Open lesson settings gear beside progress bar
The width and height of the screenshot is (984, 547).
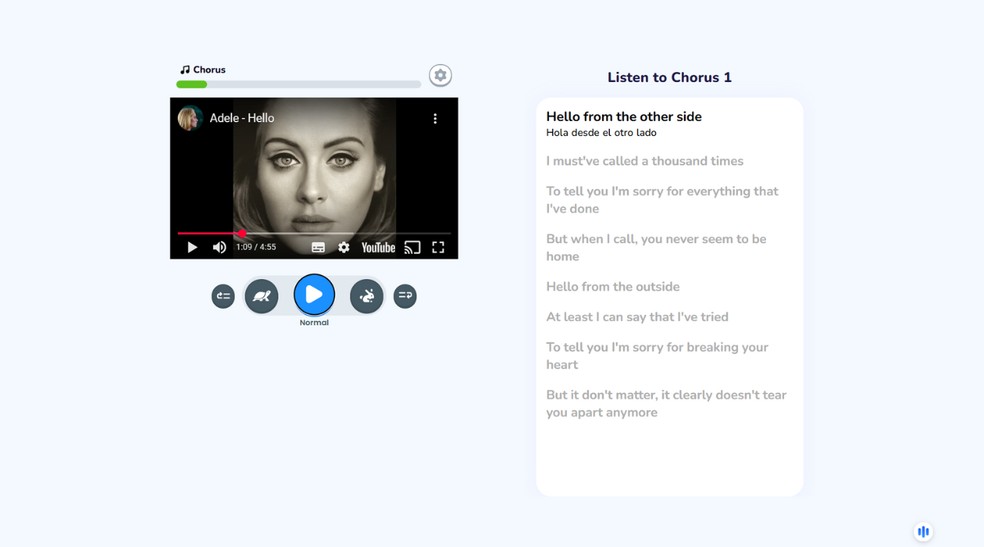pos(440,75)
